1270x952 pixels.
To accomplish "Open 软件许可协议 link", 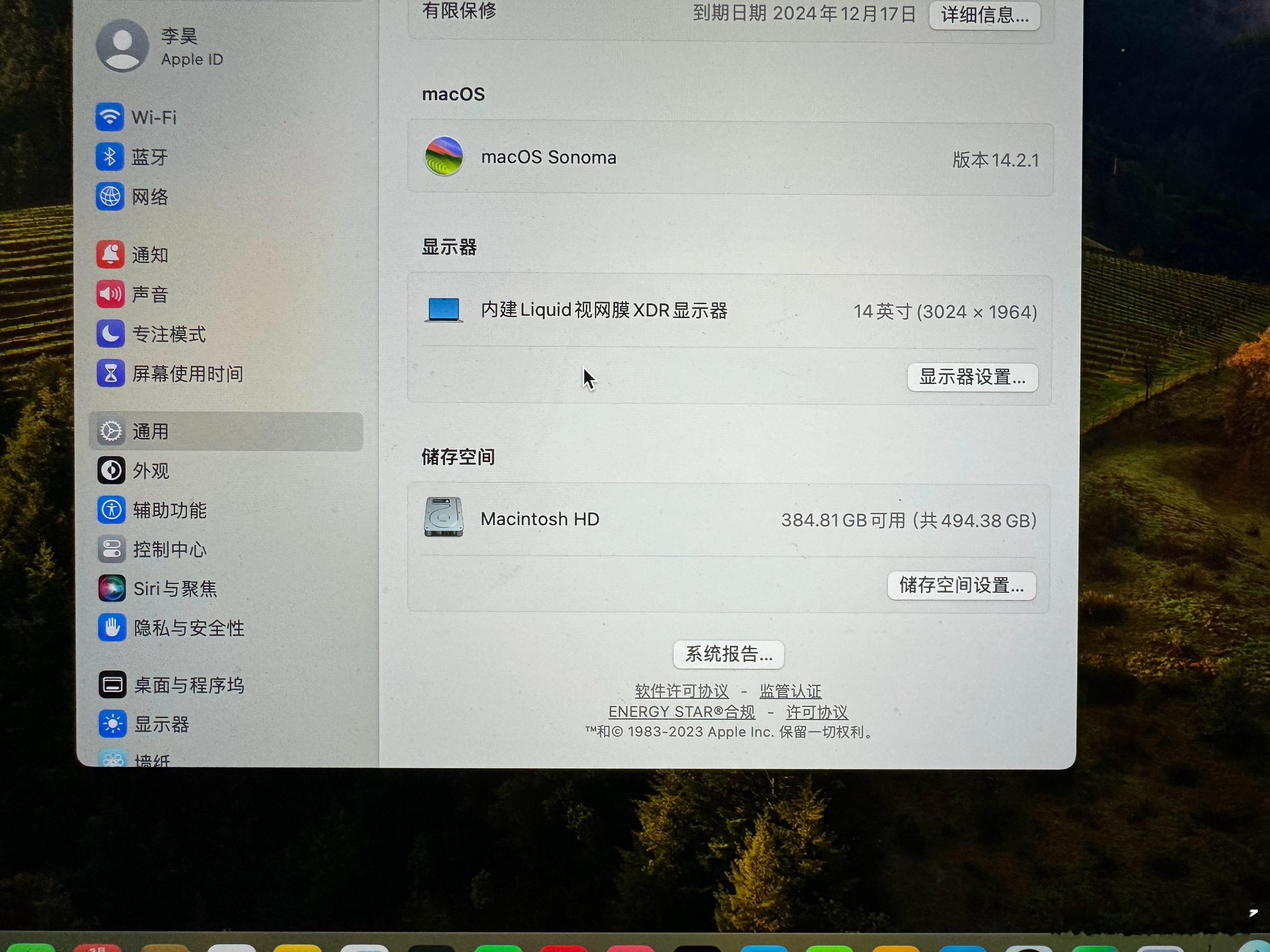I will (x=682, y=691).
